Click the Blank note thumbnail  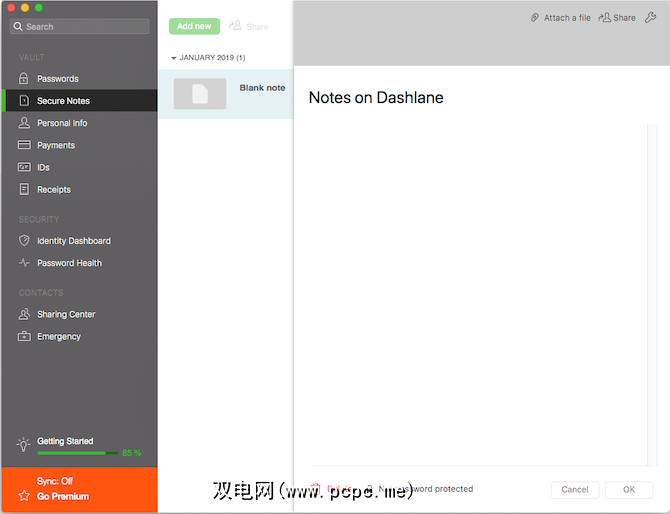[200, 94]
